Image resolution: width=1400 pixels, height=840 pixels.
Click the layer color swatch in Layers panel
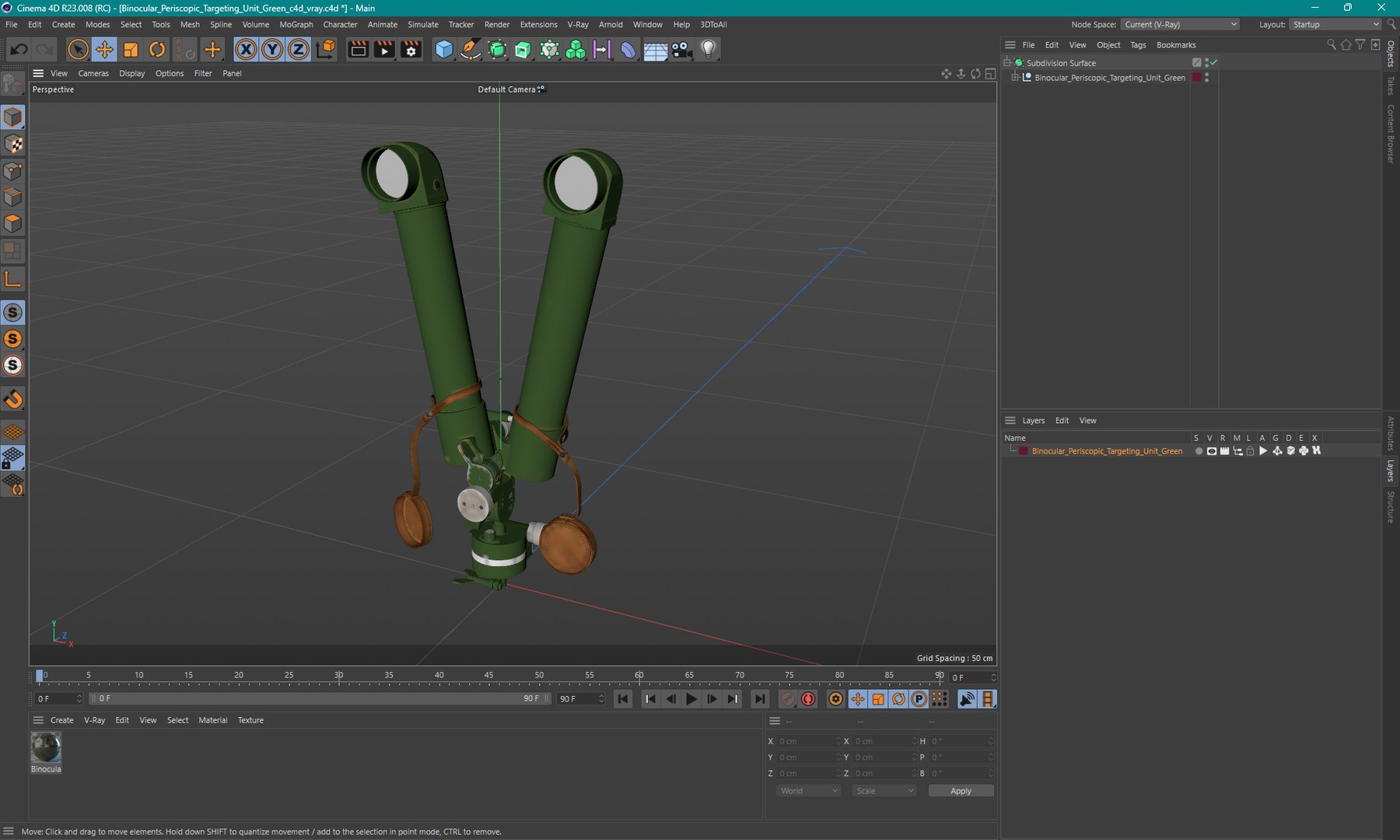(1024, 451)
